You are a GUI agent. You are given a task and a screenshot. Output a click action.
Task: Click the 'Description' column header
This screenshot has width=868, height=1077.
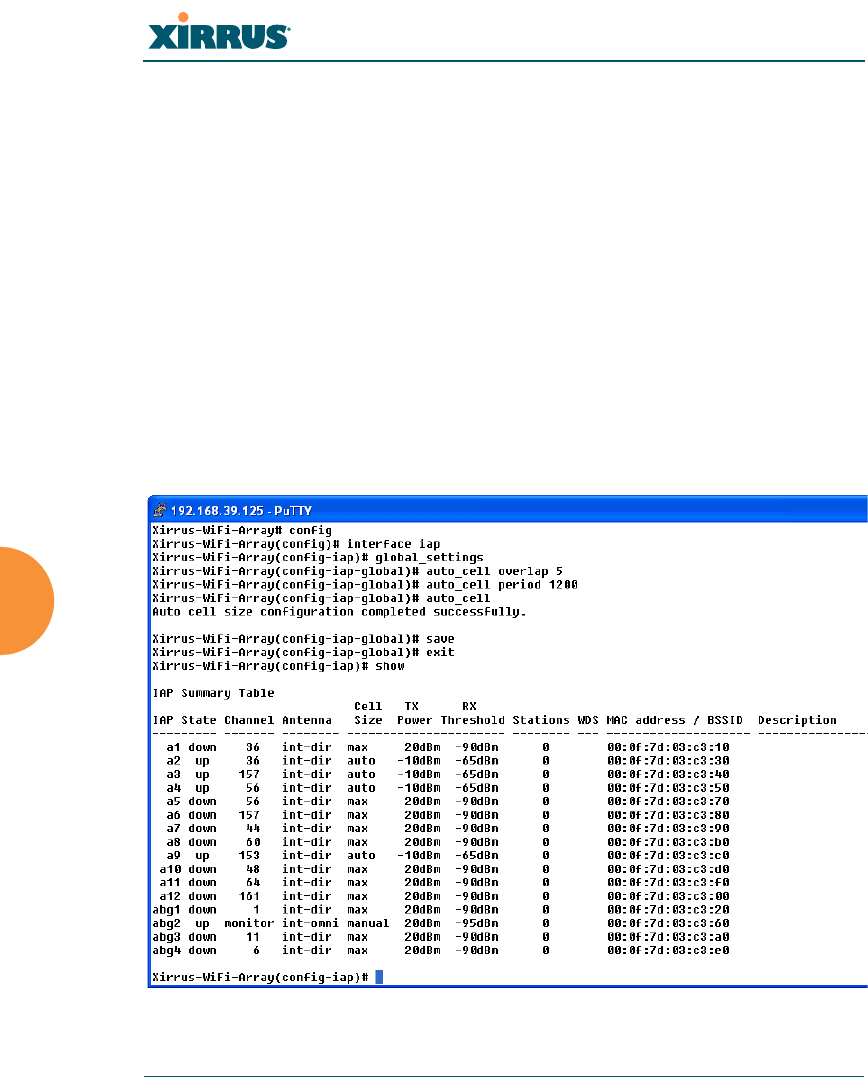click(797, 721)
